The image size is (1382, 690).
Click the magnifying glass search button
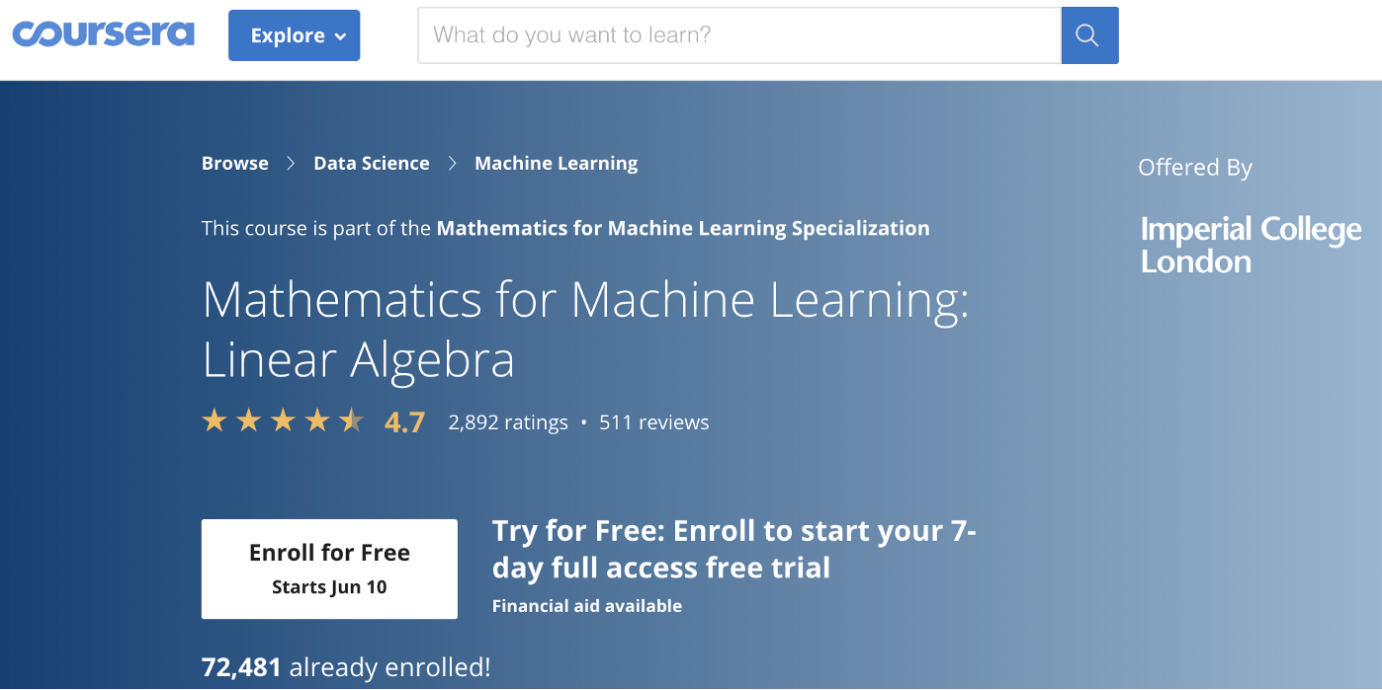coord(1089,36)
